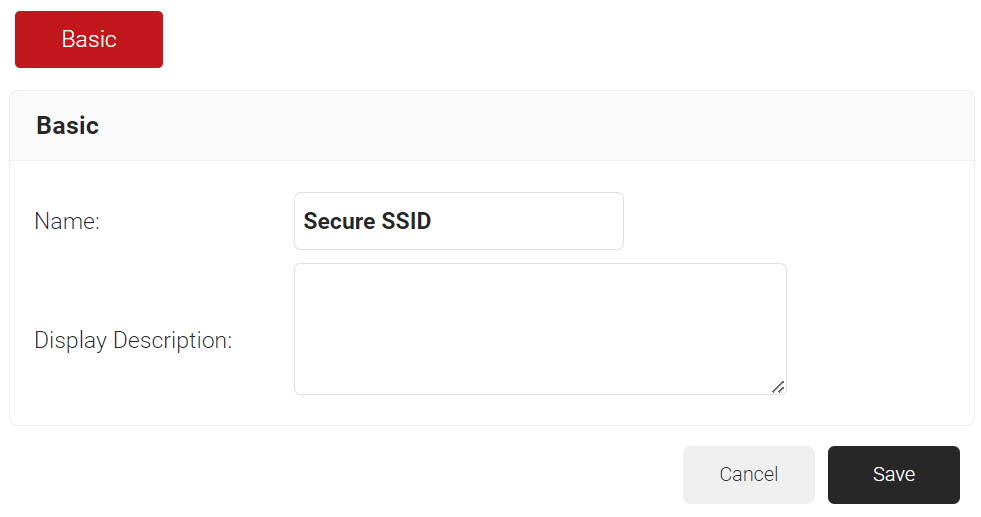The height and width of the screenshot is (517, 981).
Task: Click the diagonal resize grip in description box
Action: (x=778, y=386)
